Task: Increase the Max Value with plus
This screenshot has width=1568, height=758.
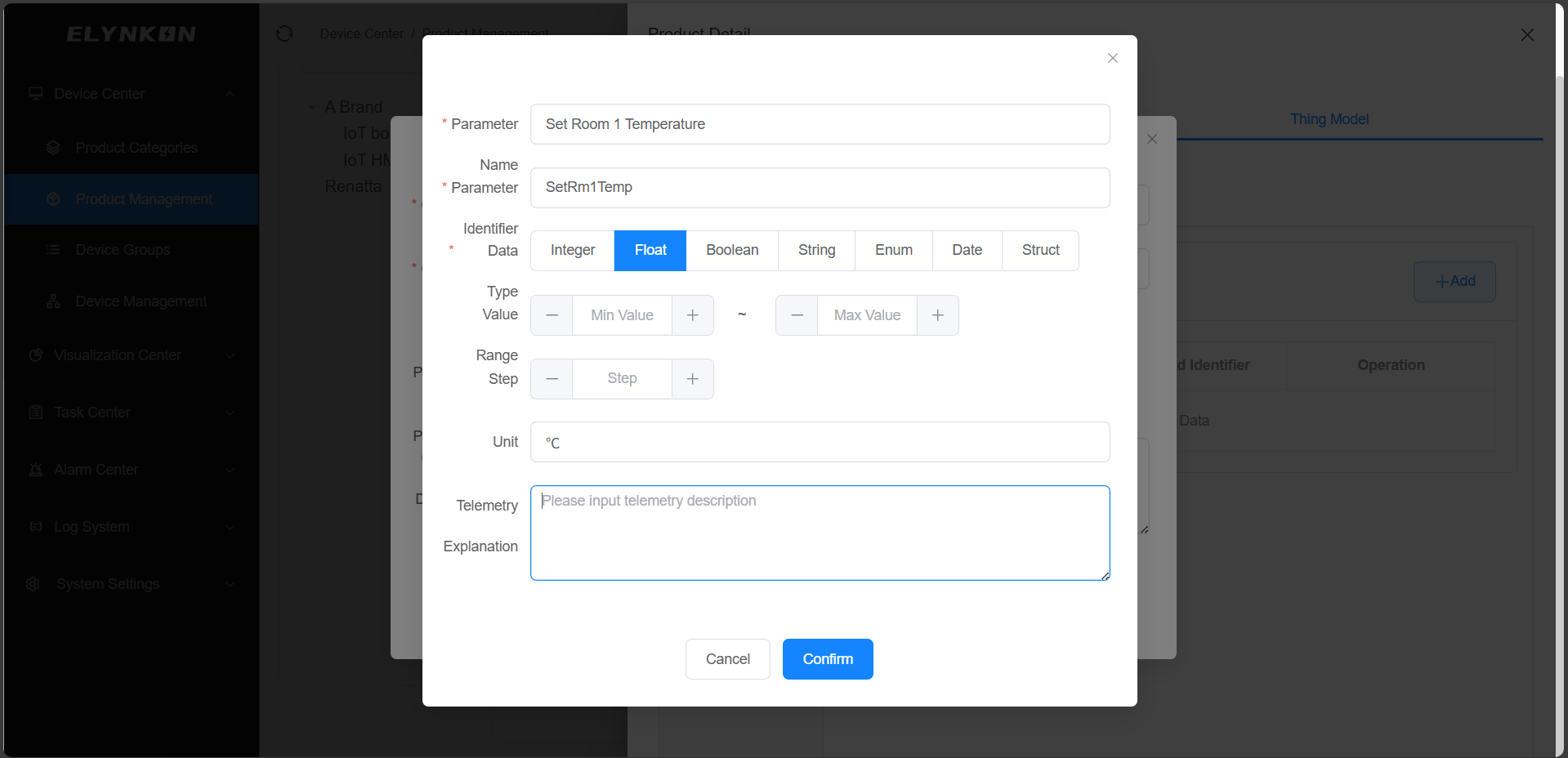Action: (x=937, y=315)
